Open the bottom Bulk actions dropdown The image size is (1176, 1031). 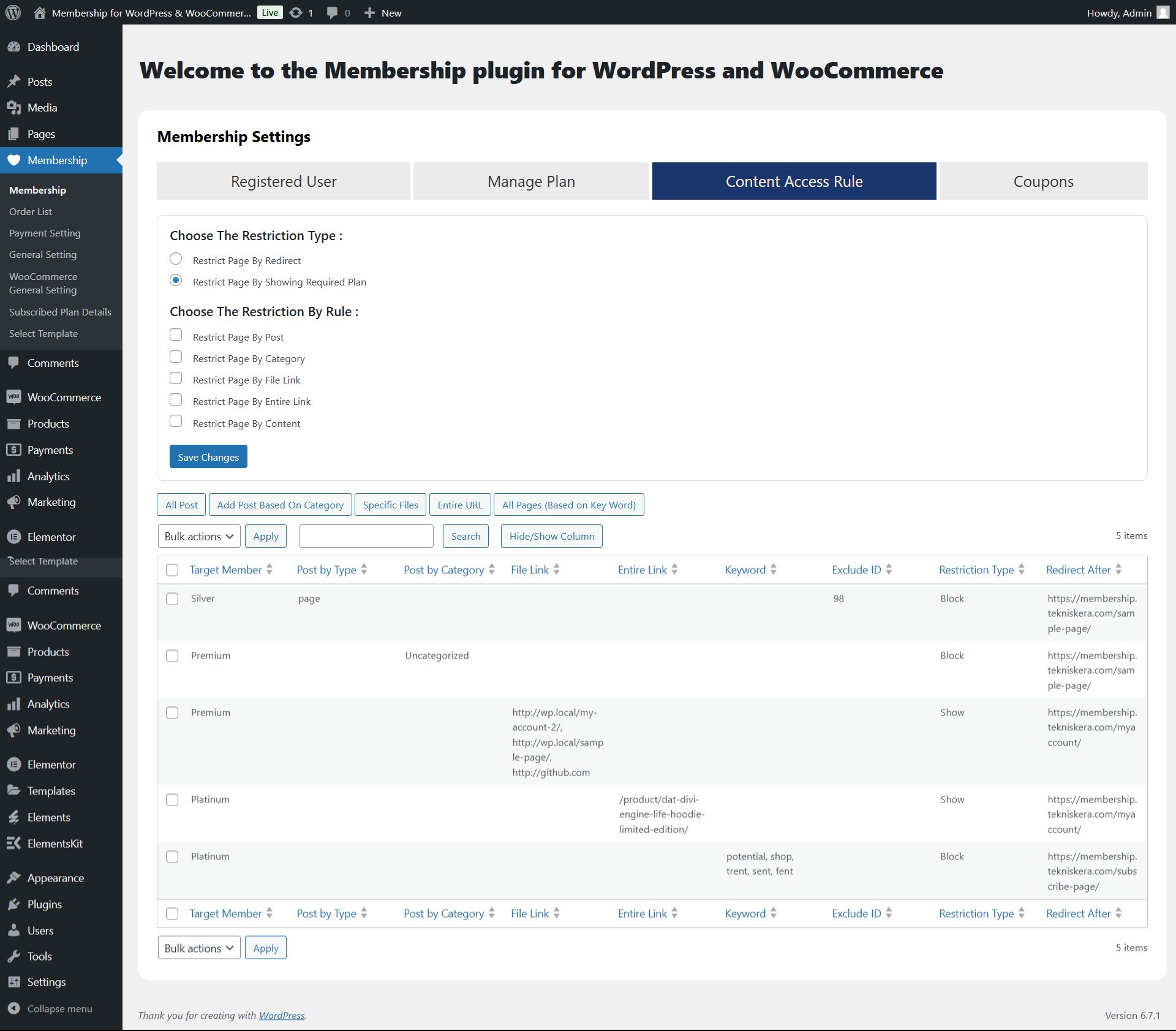[x=199, y=948]
